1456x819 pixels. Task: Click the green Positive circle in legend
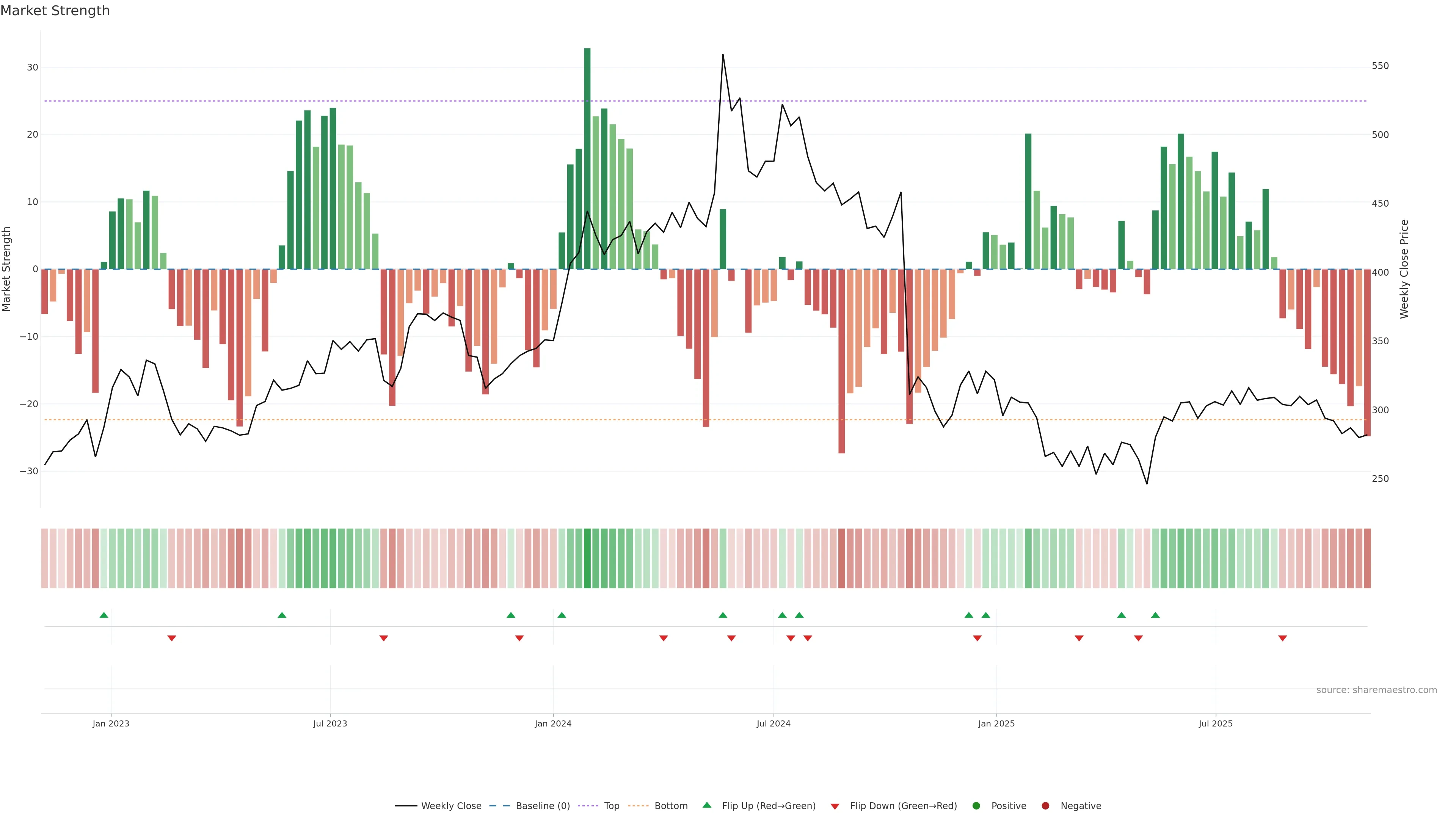(x=976, y=806)
